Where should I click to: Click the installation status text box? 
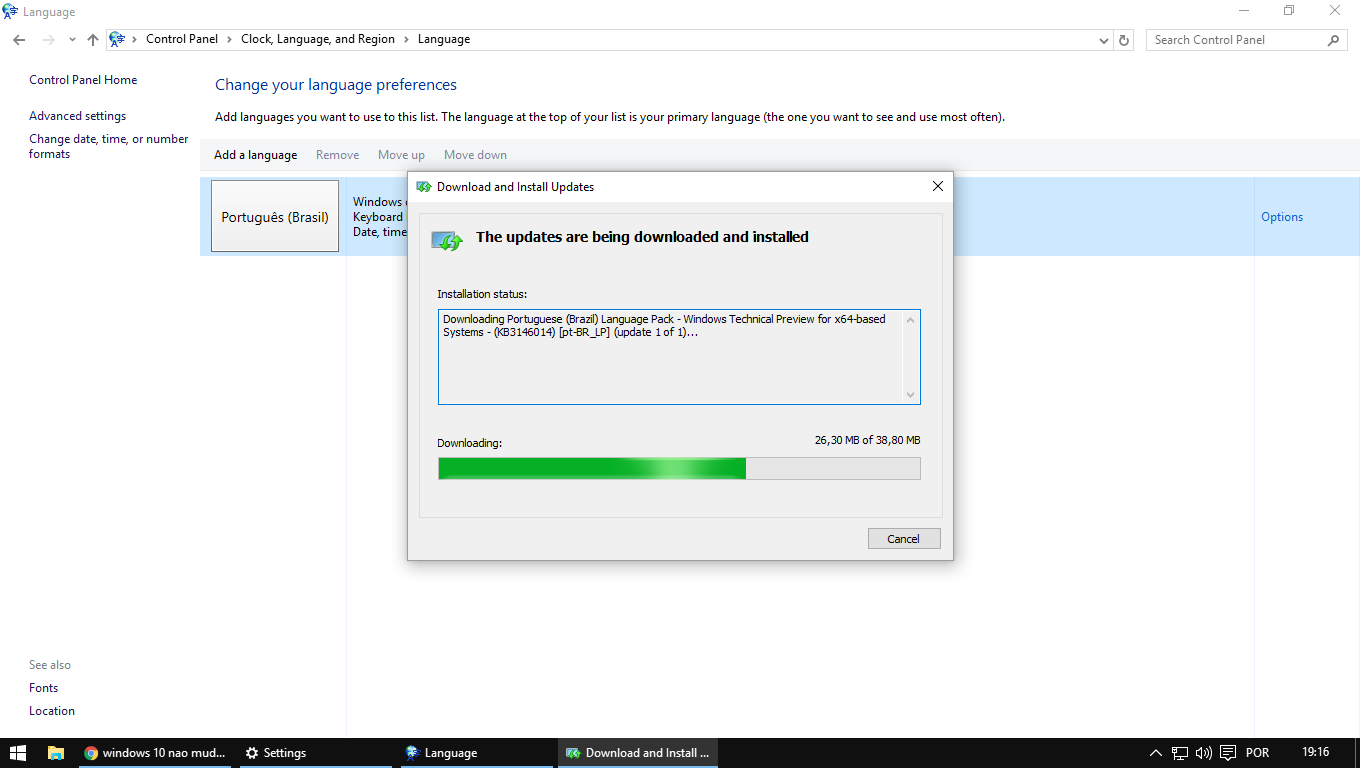(x=679, y=357)
